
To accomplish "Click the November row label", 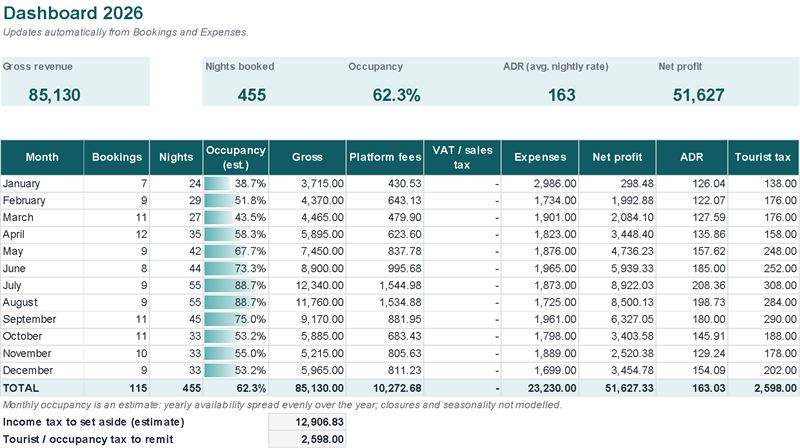I will click(x=27, y=353).
